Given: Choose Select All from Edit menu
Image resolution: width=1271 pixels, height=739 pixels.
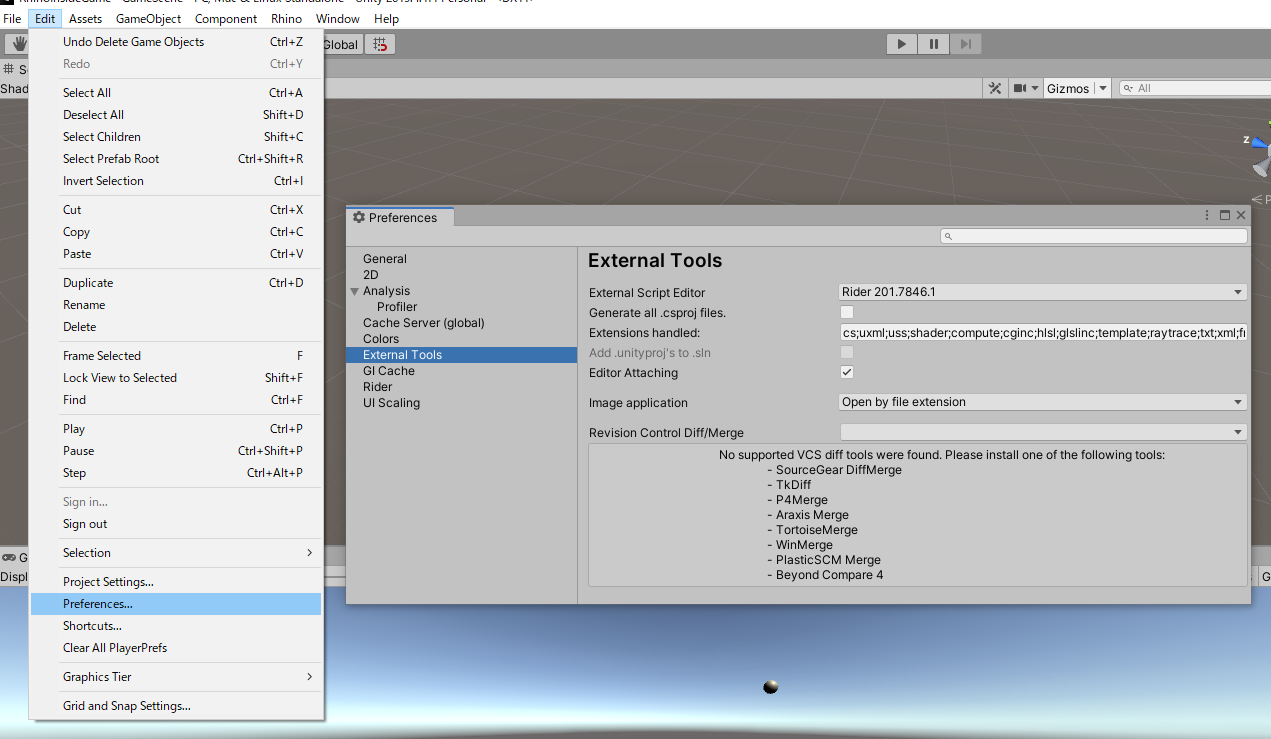Looking at the screenshot, I should (176, 93).
